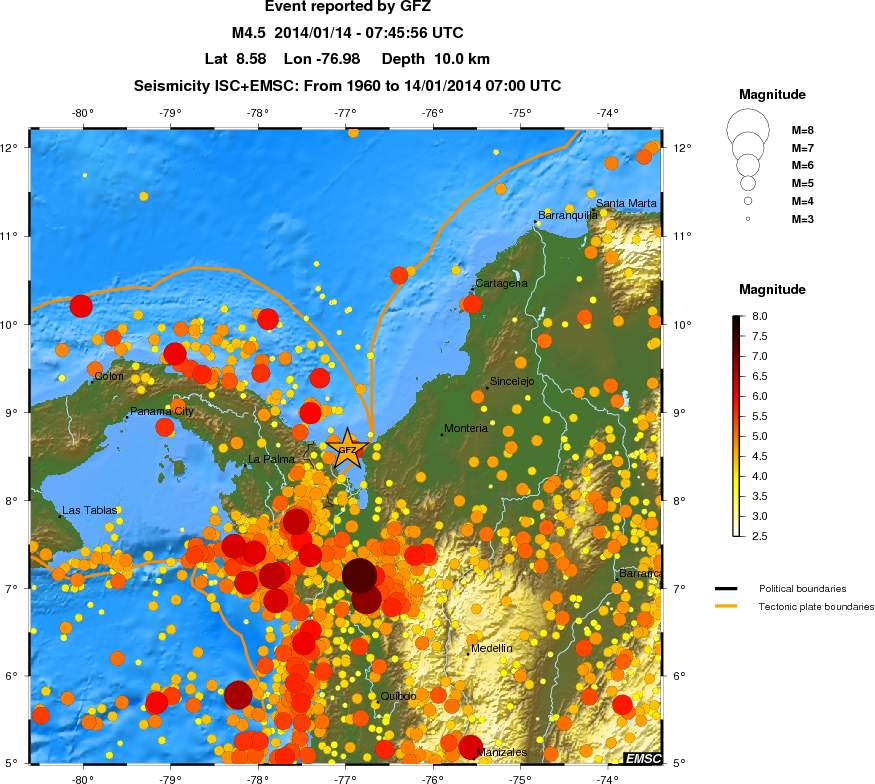Click the '2.5' value on color scale
This screenshot has height=784, width=875.
tap(759, 536)
